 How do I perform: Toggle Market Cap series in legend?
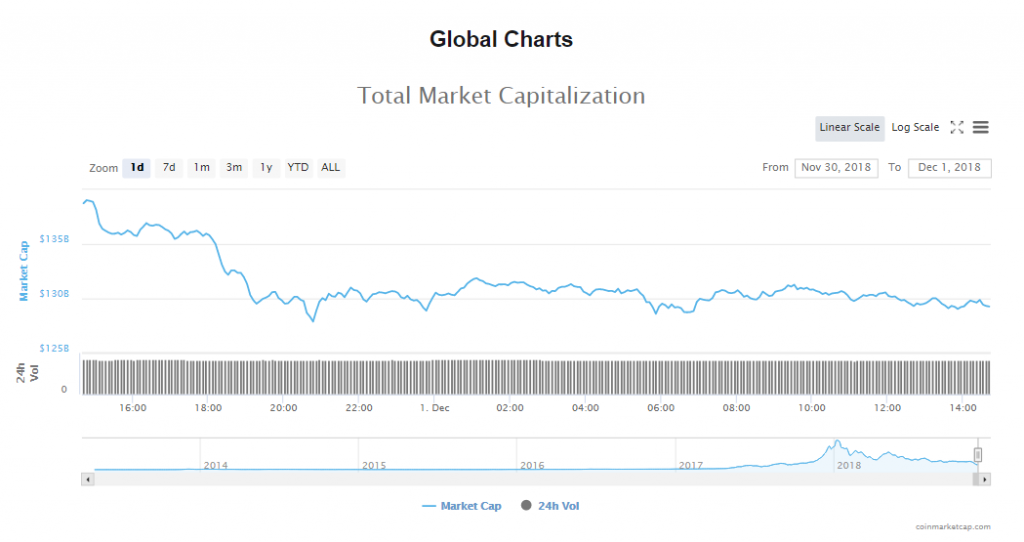[462, 506]
